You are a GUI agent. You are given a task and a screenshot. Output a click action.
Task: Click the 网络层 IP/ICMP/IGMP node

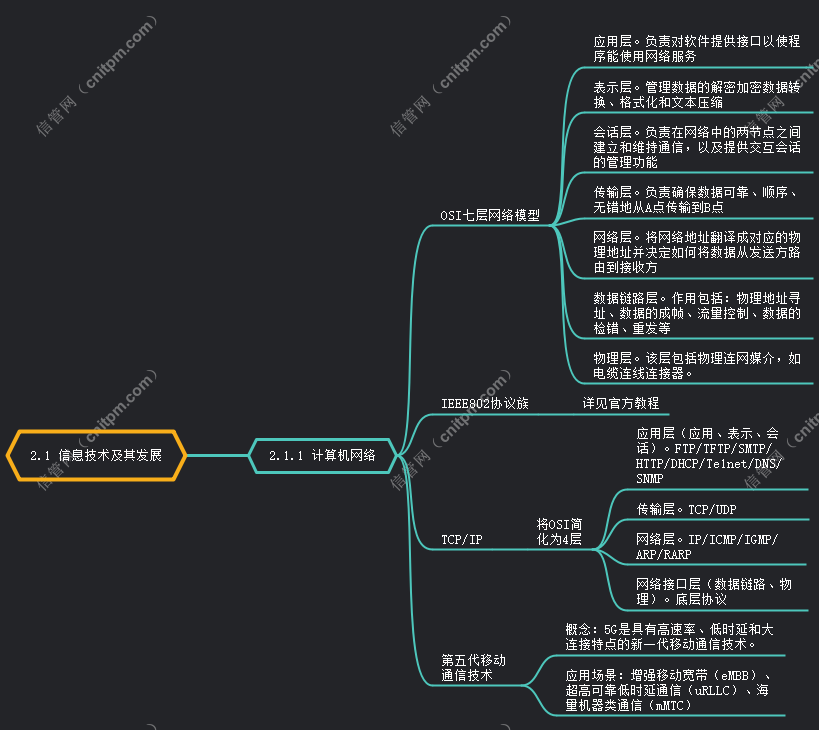(706, 546)
